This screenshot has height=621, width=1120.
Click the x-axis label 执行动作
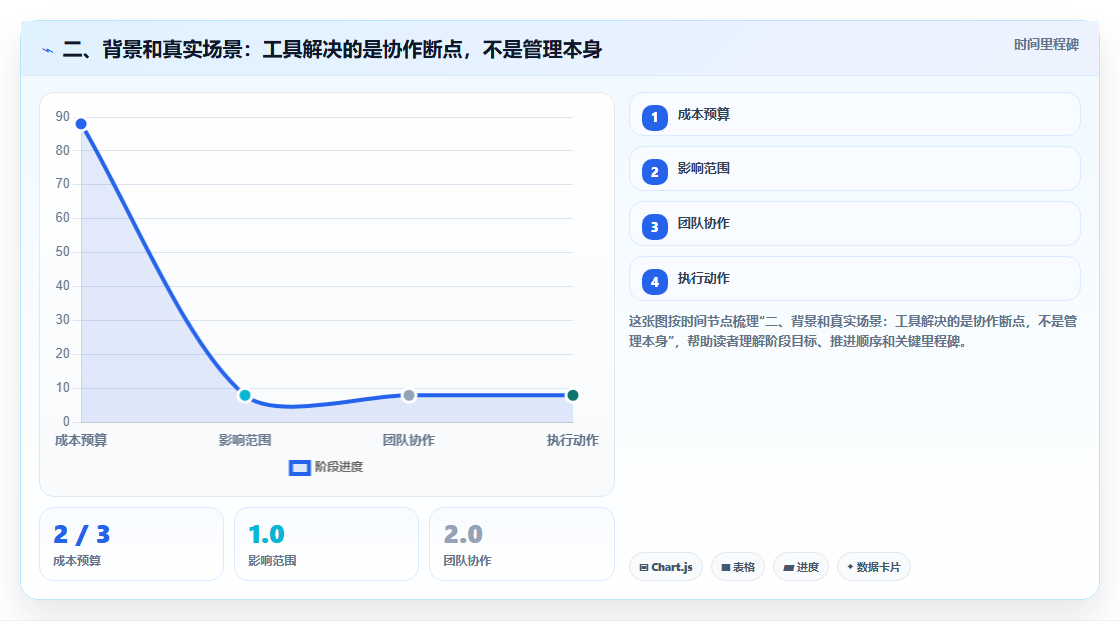573,441
